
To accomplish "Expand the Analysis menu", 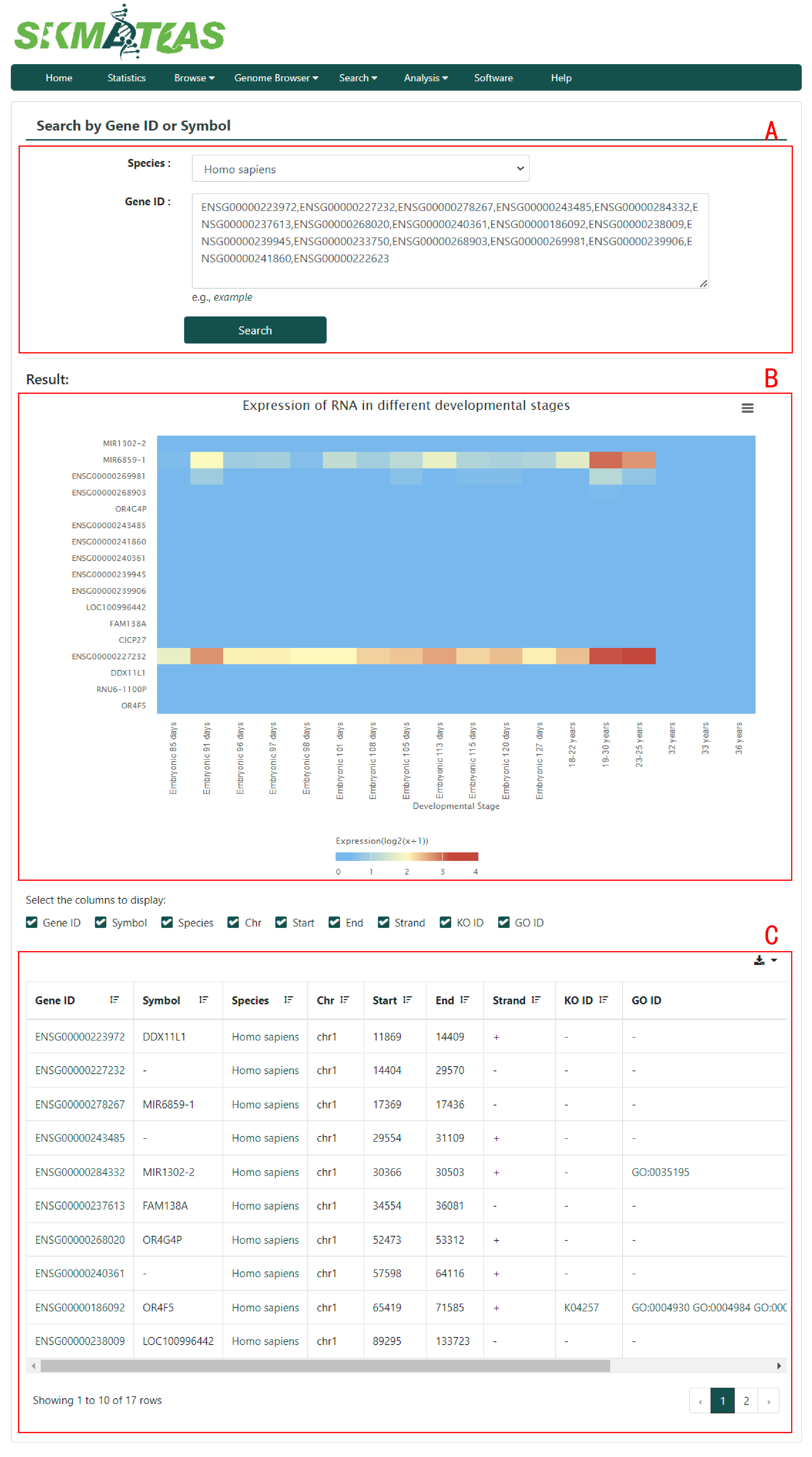I will point(426,78).
